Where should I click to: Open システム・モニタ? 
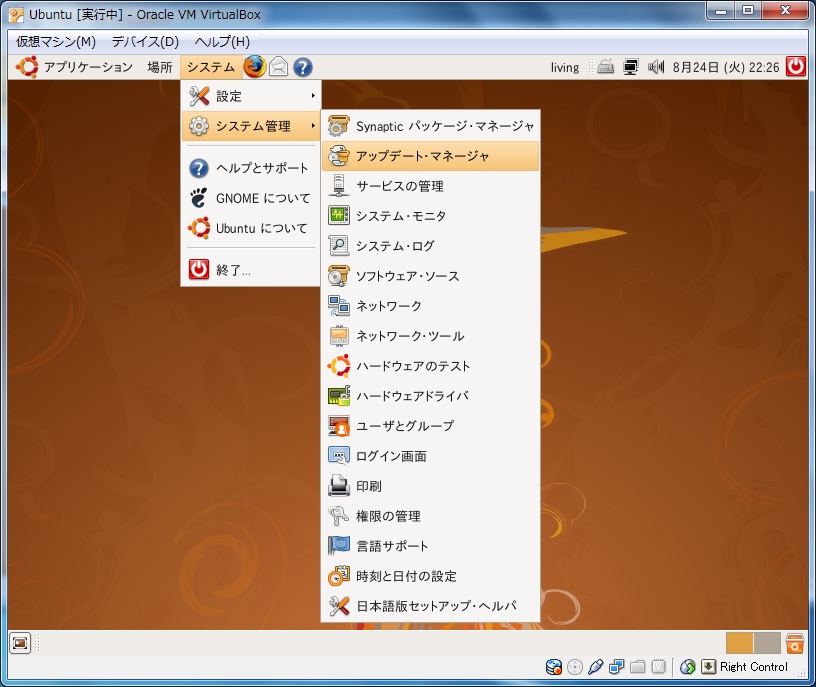pyautogui.click(x=430, y=216)
